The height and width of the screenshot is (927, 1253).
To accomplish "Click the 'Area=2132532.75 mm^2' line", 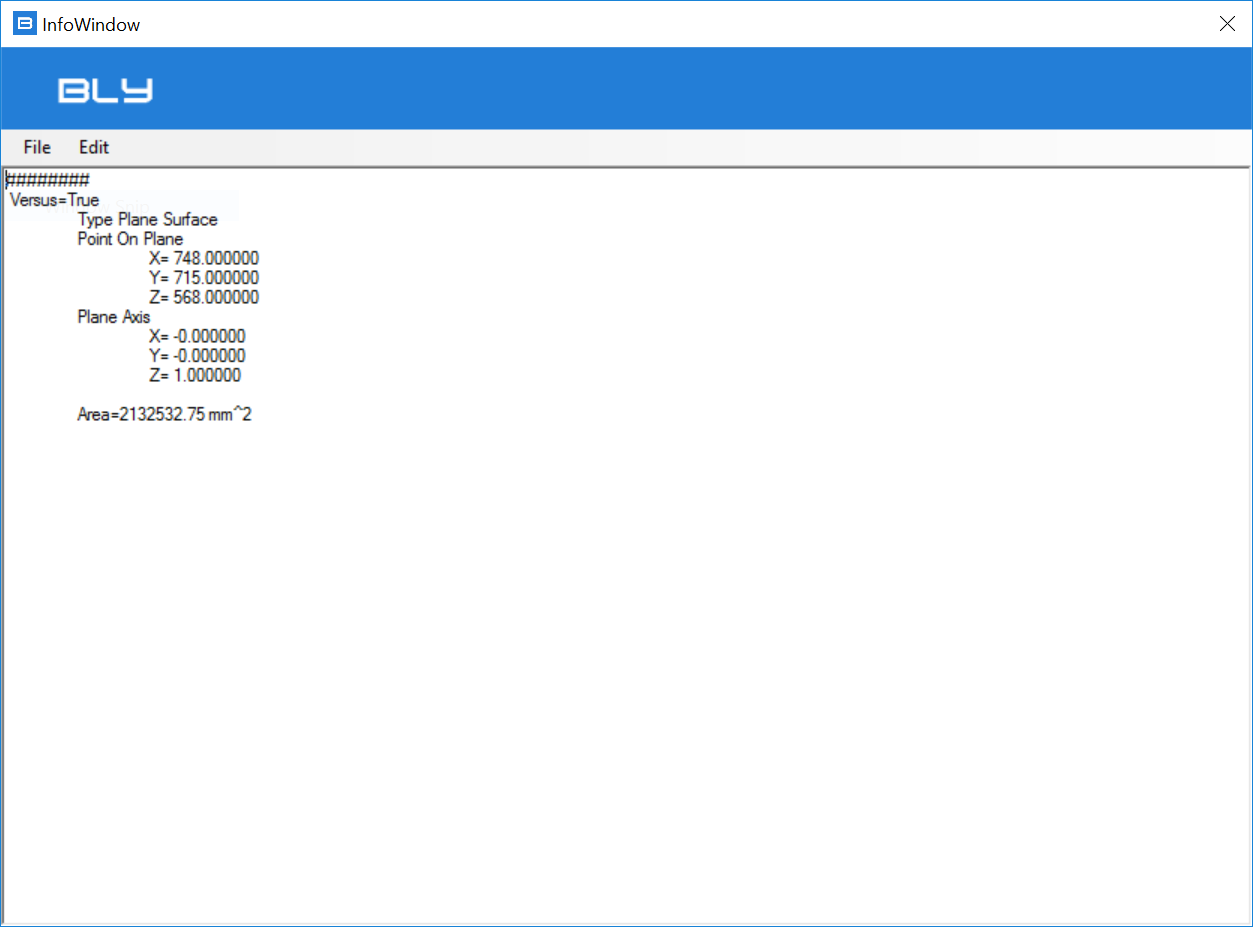I will [165, 414].
